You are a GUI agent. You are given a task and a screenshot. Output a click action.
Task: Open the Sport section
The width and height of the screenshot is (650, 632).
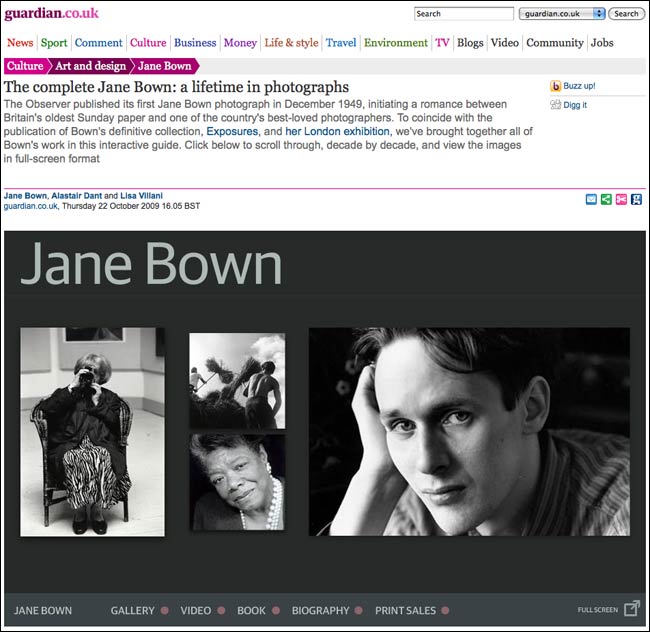tap(53, 43)
